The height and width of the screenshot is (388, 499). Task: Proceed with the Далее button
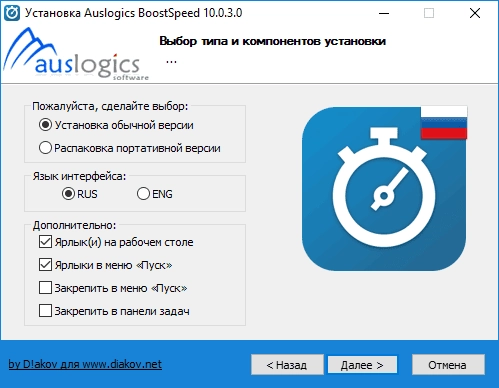point(362,365)
